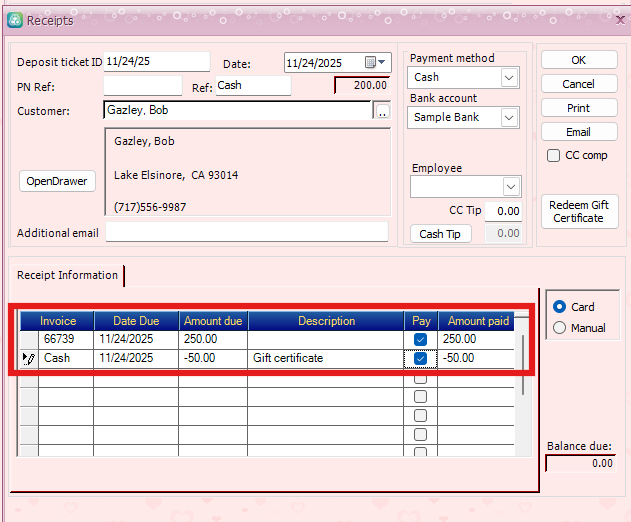Switch to Receipt Information tab
The height and width of the screenshot is (522, 631).
[67, 275]
